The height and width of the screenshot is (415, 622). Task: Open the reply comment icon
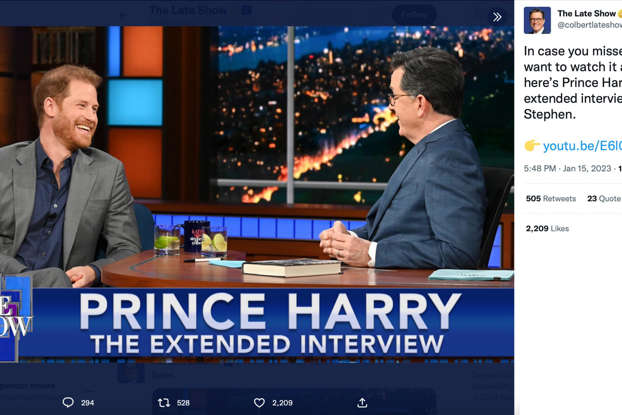(68, 402)
